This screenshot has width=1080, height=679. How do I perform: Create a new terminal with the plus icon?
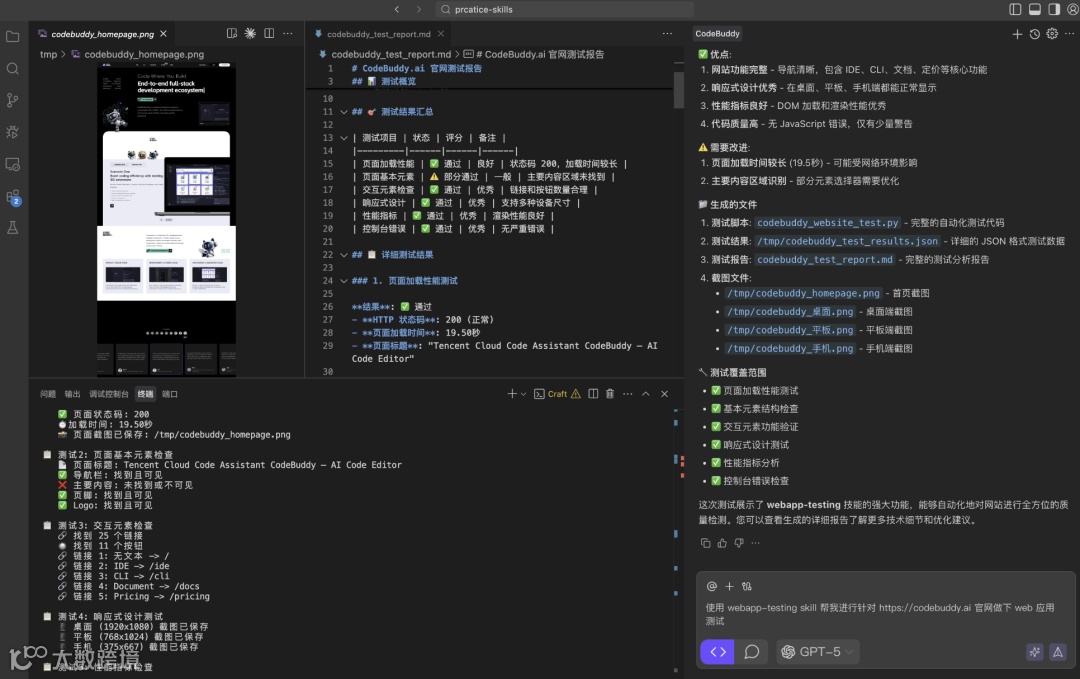512,394
